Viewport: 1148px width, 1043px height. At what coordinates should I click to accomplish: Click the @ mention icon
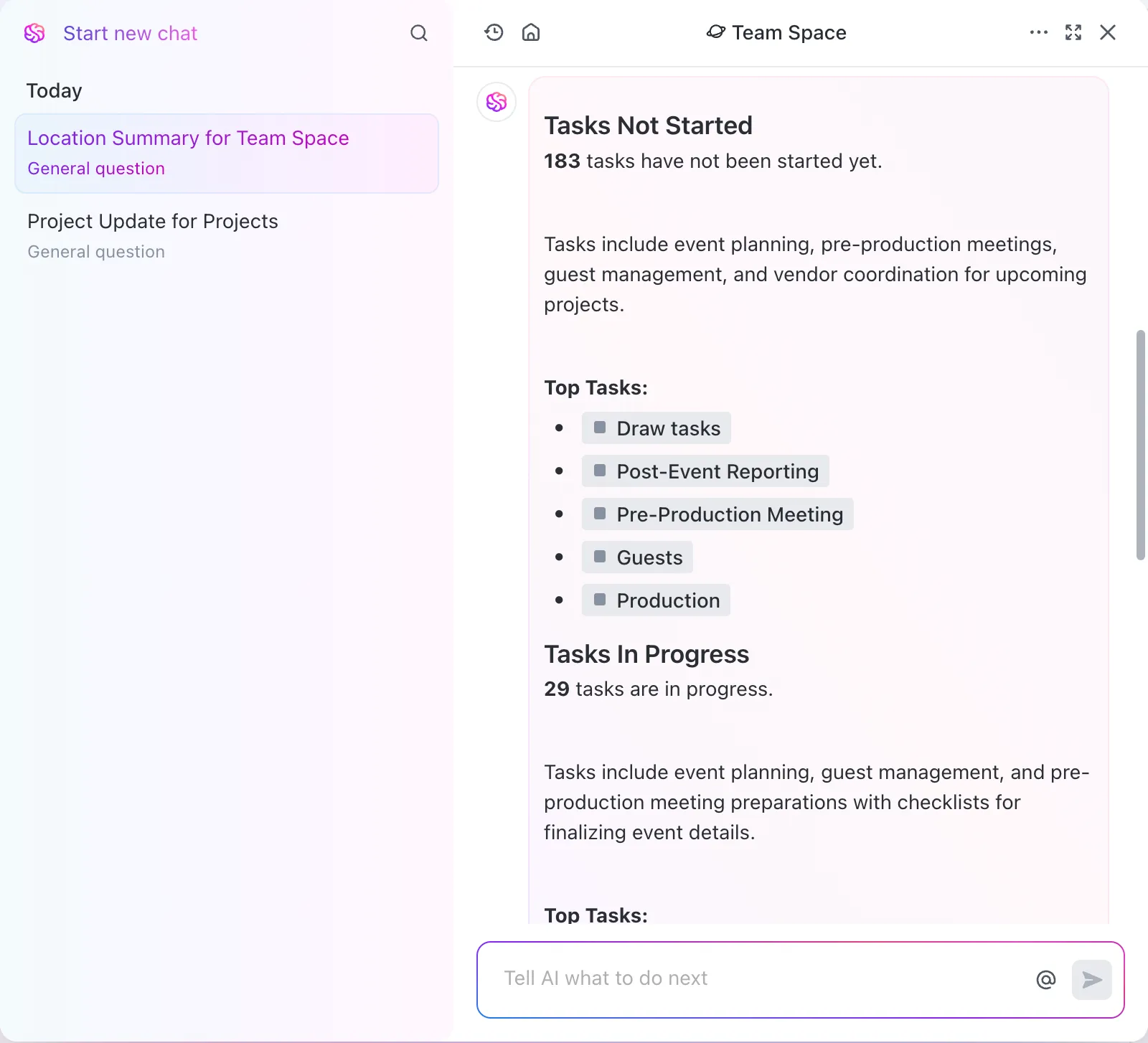coord(1046,979)
